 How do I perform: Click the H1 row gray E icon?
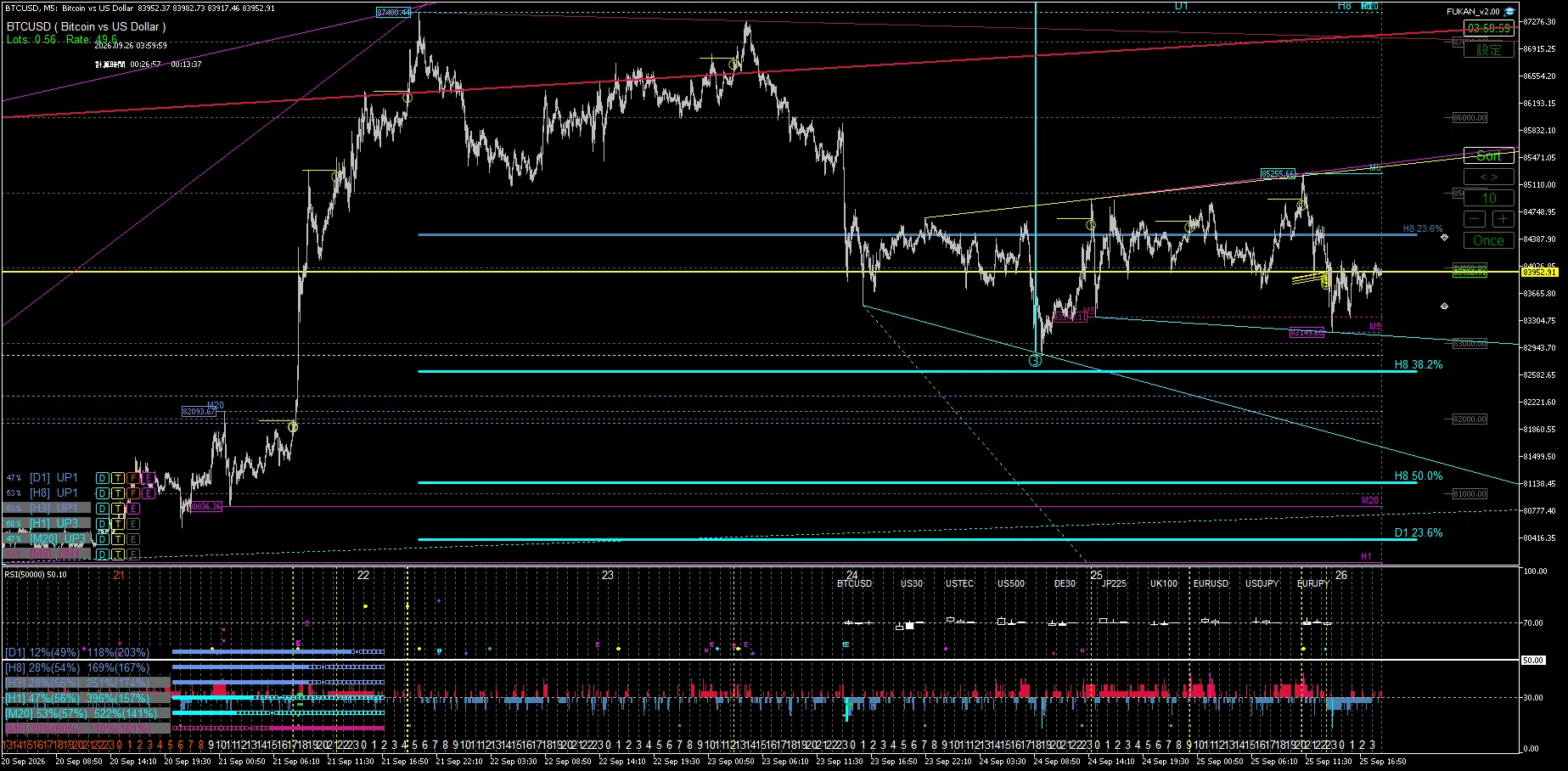pyautogui.click(x=133, y=524)
